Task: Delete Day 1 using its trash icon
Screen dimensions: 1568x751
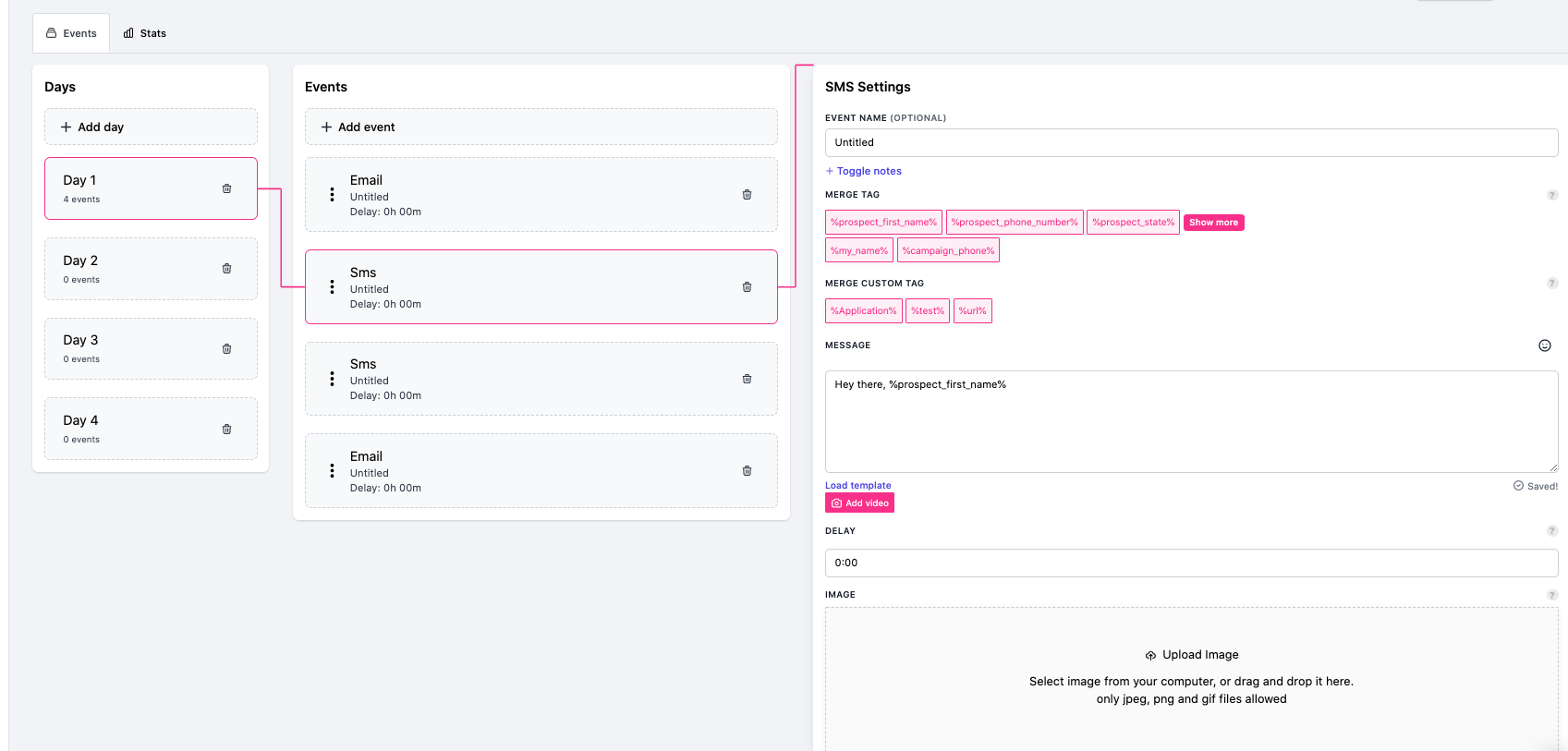Action: click(x=226, y=188)
